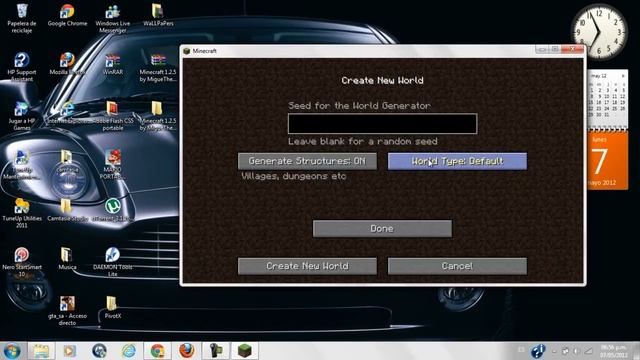The height and width of the screenshot is (360, 640).
Task: Cycle the World Type: Default button
Action: [x=457, y=161]
